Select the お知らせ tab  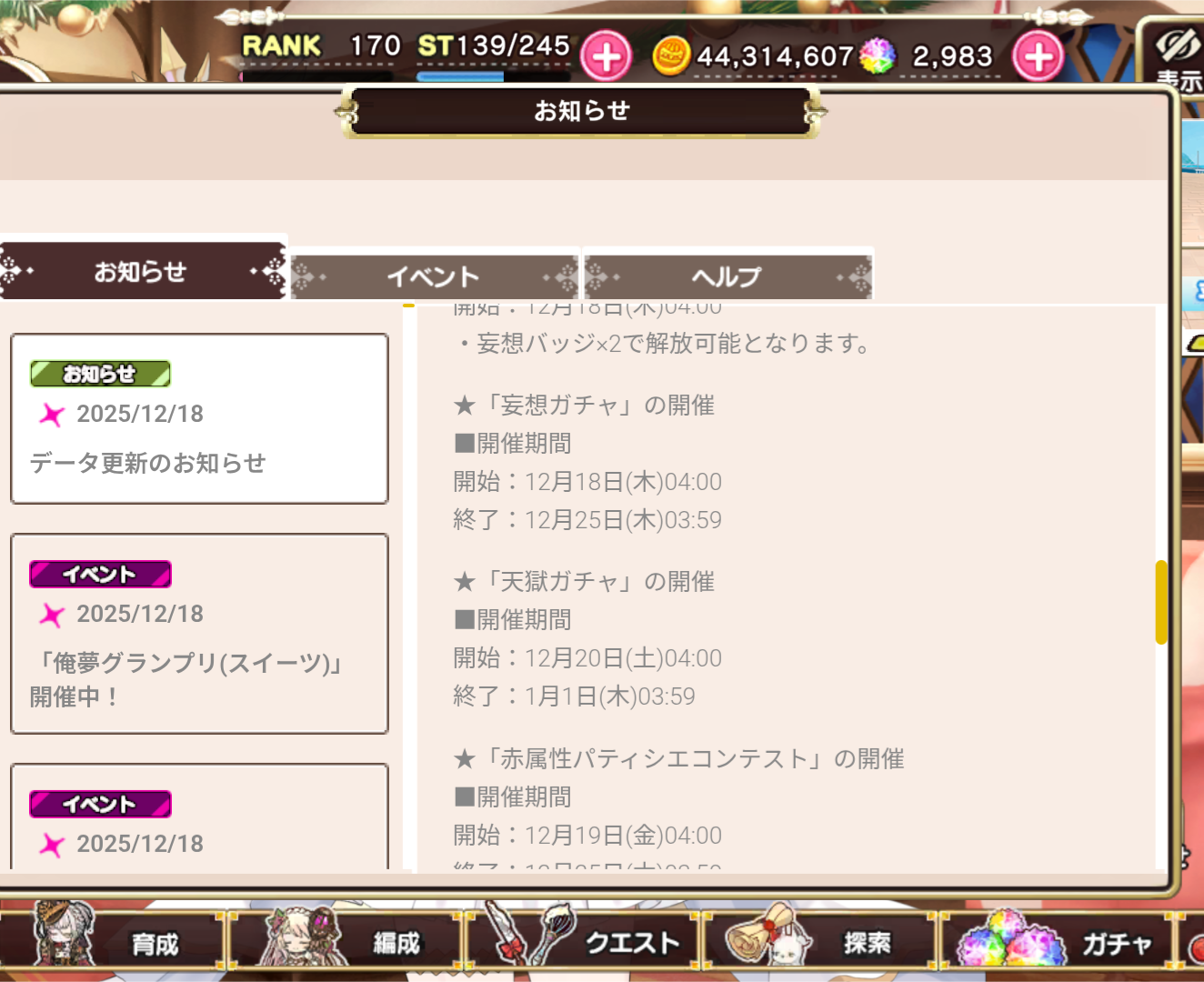[x=142, y=270]
